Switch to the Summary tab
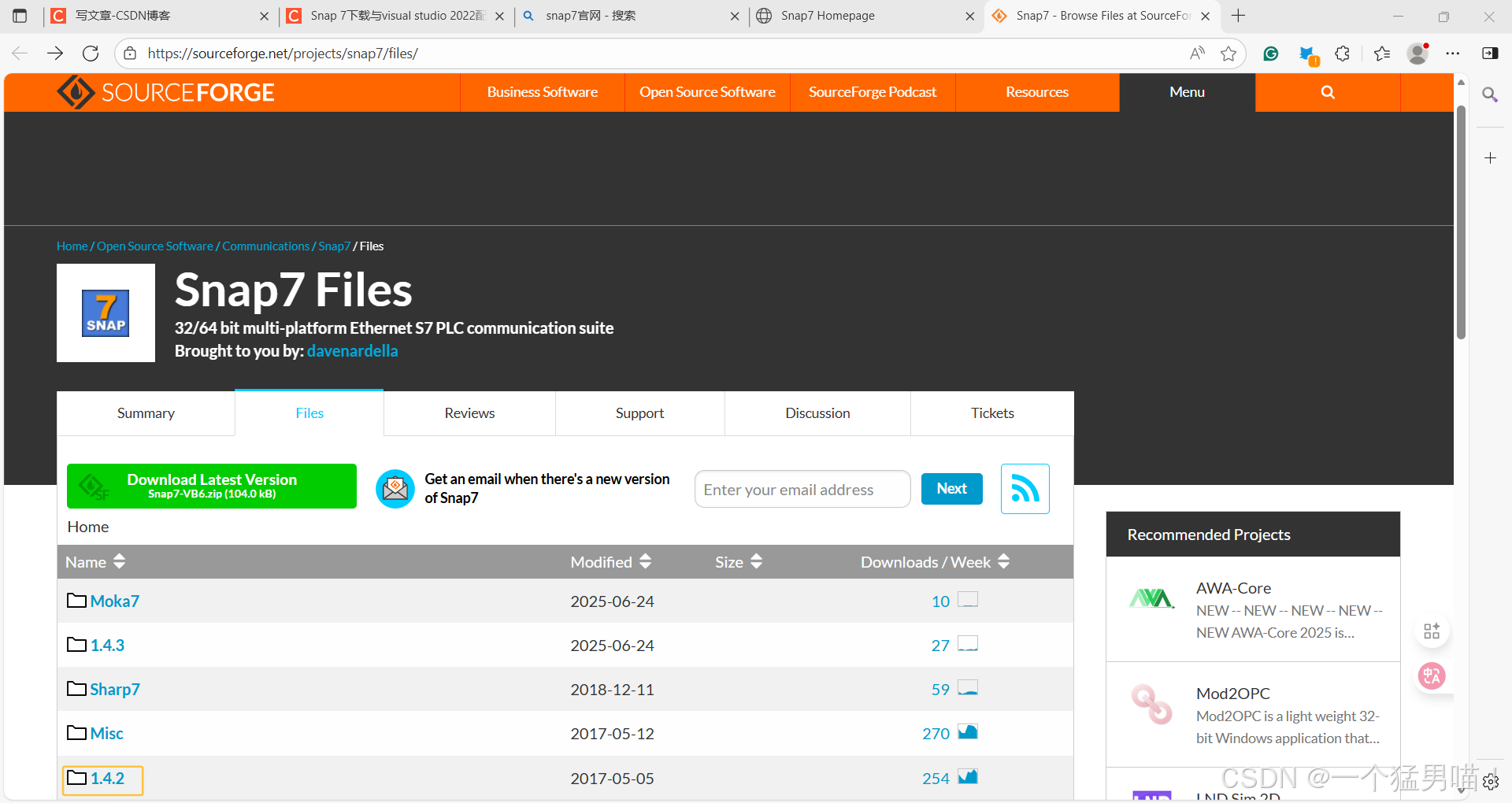 146,413
